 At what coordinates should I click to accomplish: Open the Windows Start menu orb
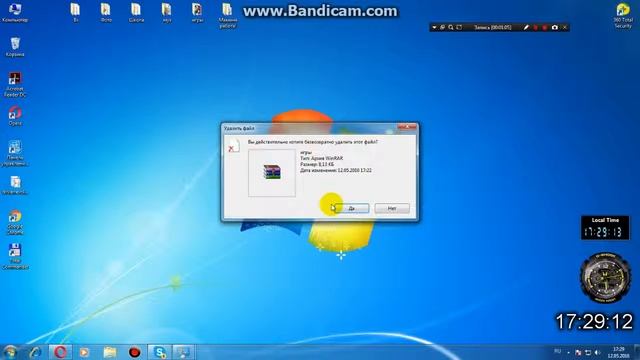(10, 352)
